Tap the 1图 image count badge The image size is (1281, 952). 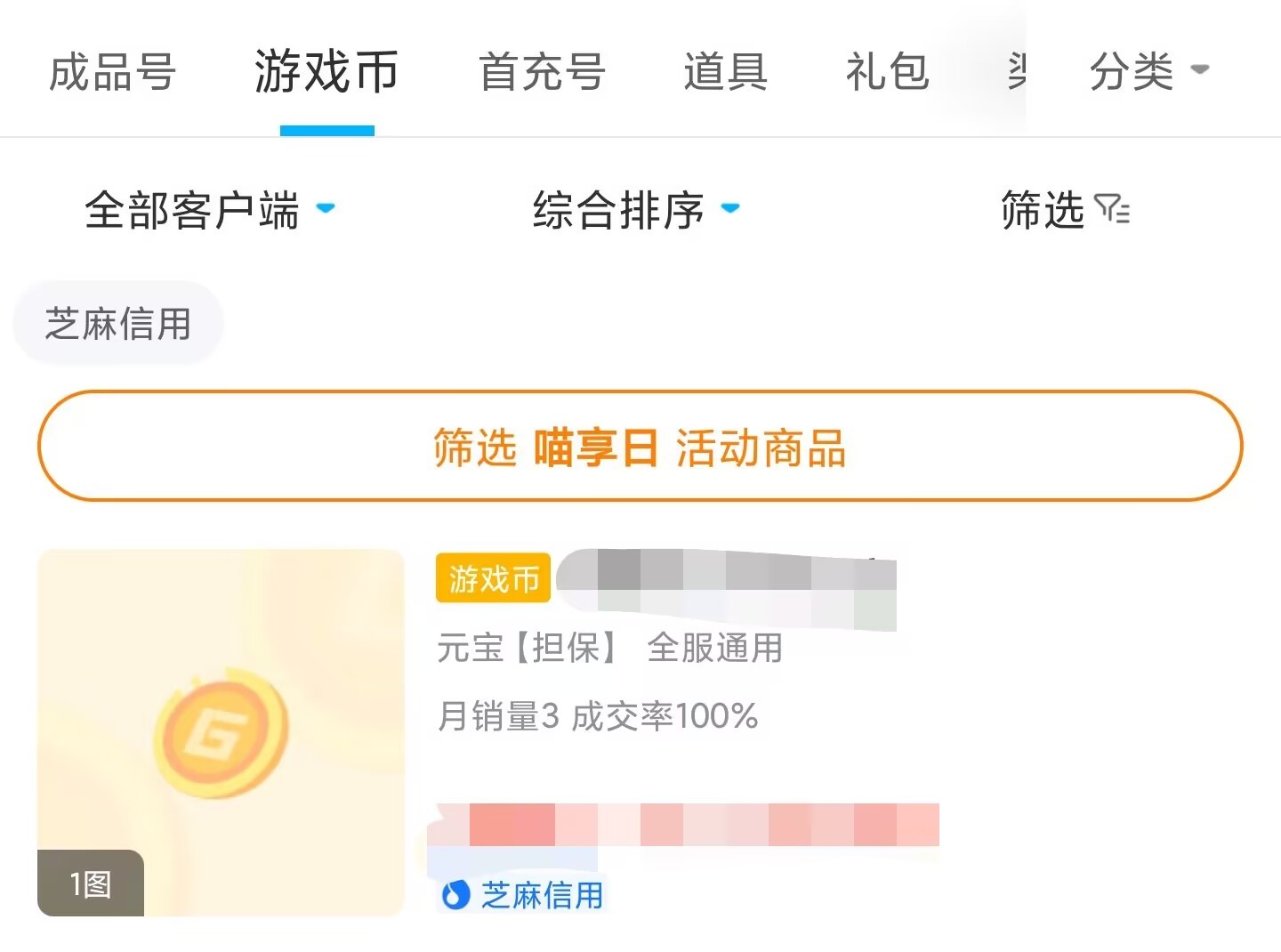pos(91,883)
